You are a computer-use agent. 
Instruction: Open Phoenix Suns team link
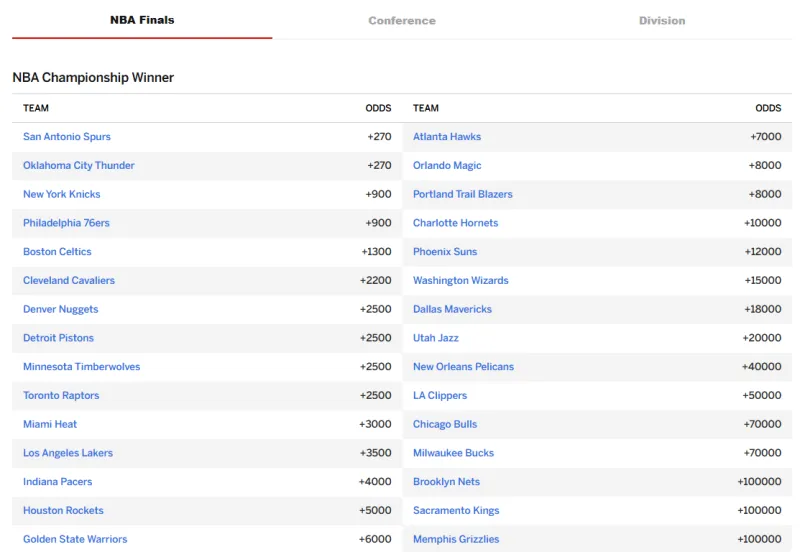(x=445, y=252)
